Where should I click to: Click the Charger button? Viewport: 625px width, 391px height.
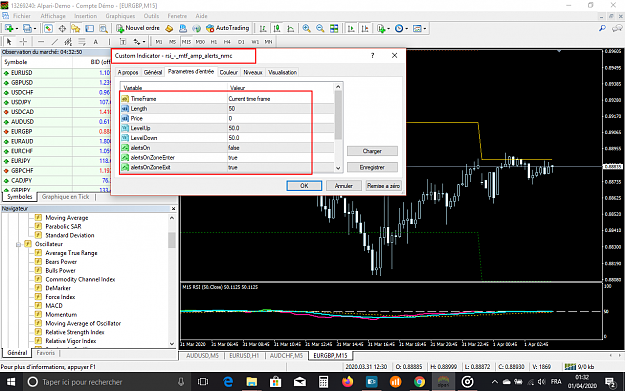coord(372,151)
